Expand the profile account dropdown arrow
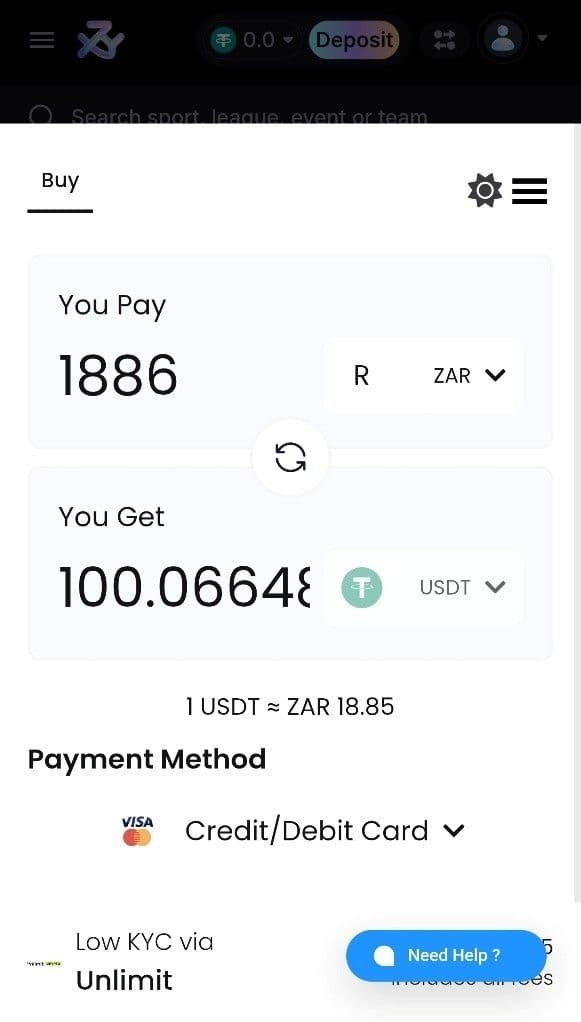 point(544,40)
